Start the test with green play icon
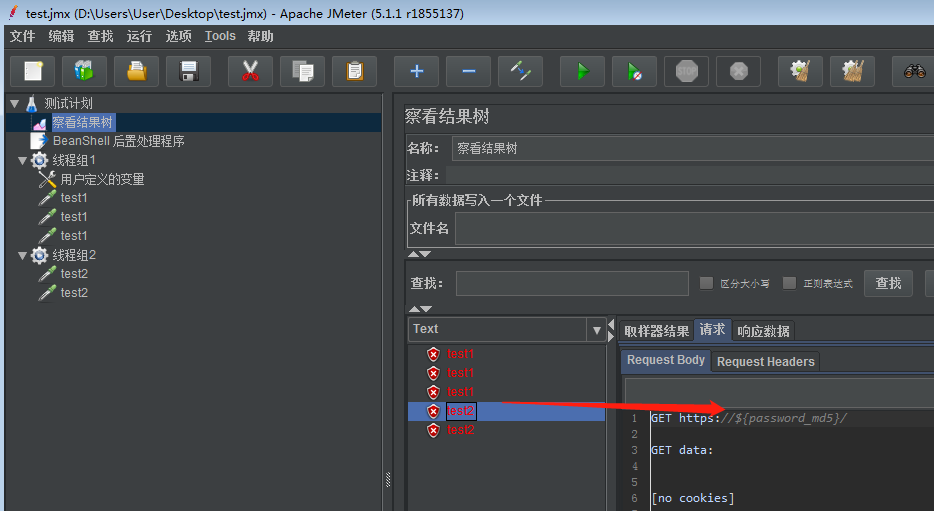 click(x=583, y=71)
